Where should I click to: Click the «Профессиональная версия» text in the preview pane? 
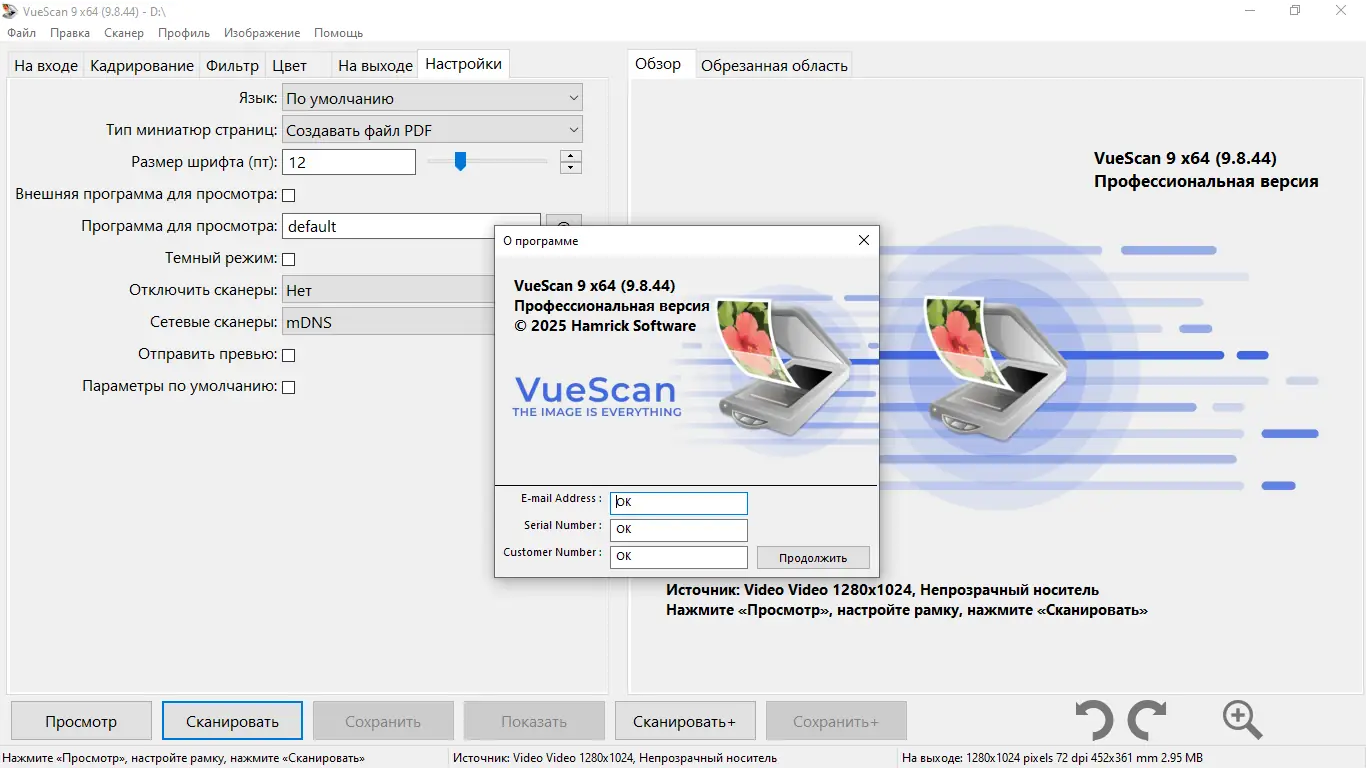coord(1206,182)
